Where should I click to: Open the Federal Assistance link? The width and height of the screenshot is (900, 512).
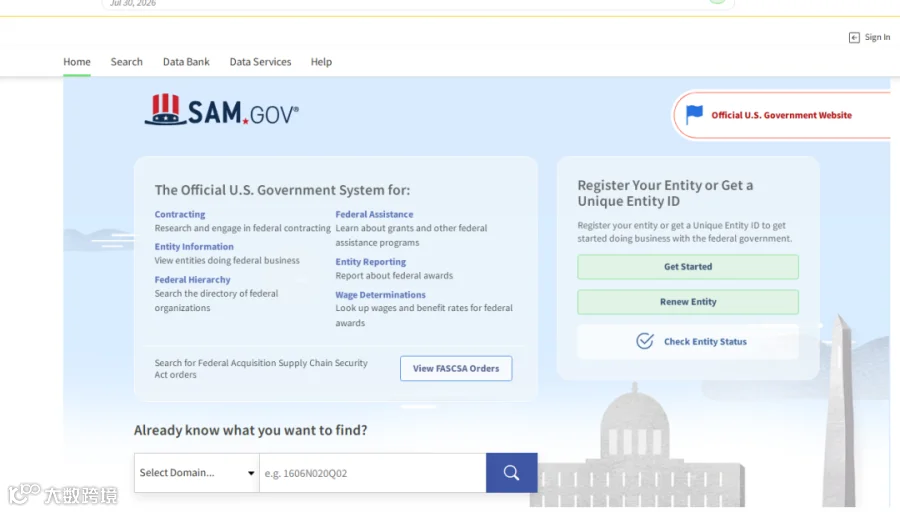pos(374,214)
